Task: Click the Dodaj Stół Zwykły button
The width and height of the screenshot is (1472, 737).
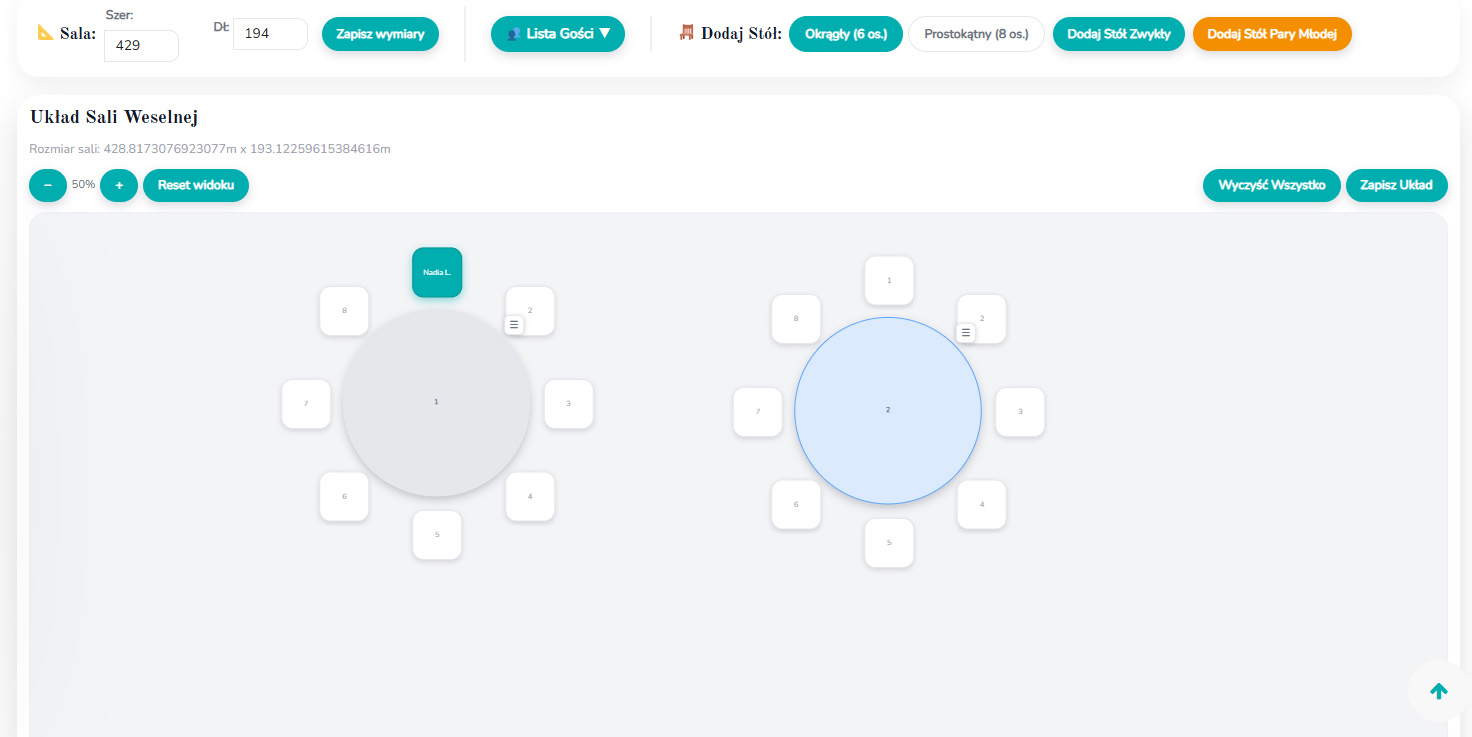Action: pyautogui.click(x=1118, y=34)
